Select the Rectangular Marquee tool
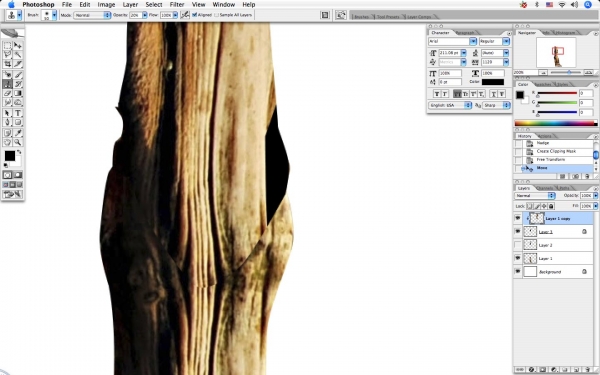 (x=7, y=46)
